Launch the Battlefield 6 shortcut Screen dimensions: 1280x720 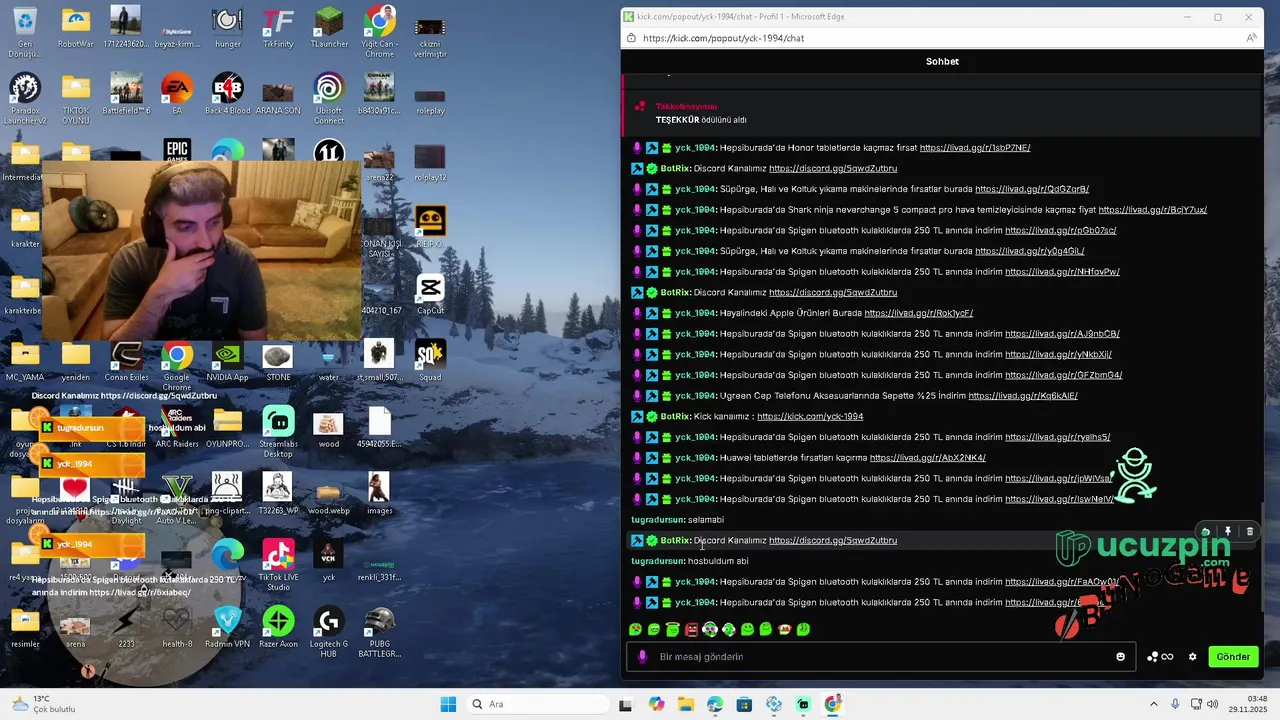point(126,94)
